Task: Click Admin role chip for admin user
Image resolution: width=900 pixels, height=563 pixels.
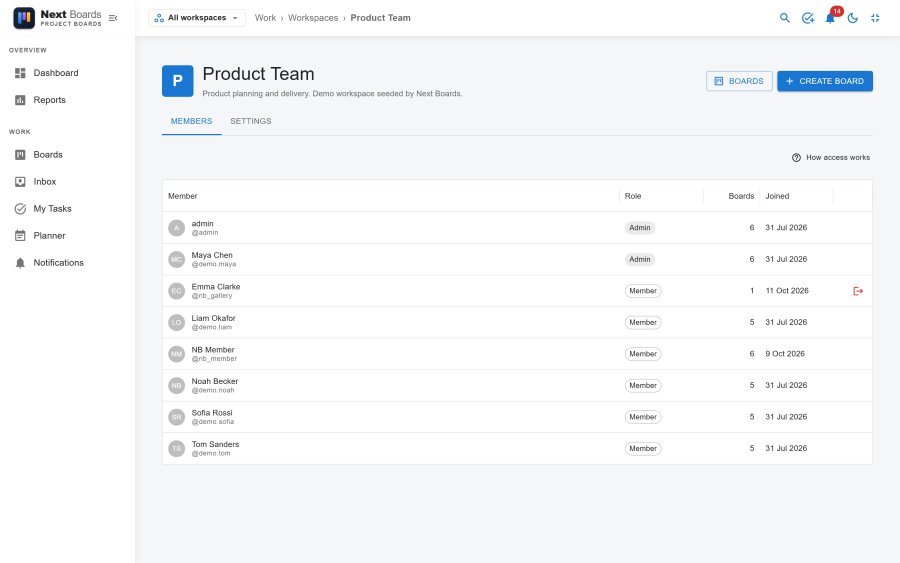Action: click(639, 228)
